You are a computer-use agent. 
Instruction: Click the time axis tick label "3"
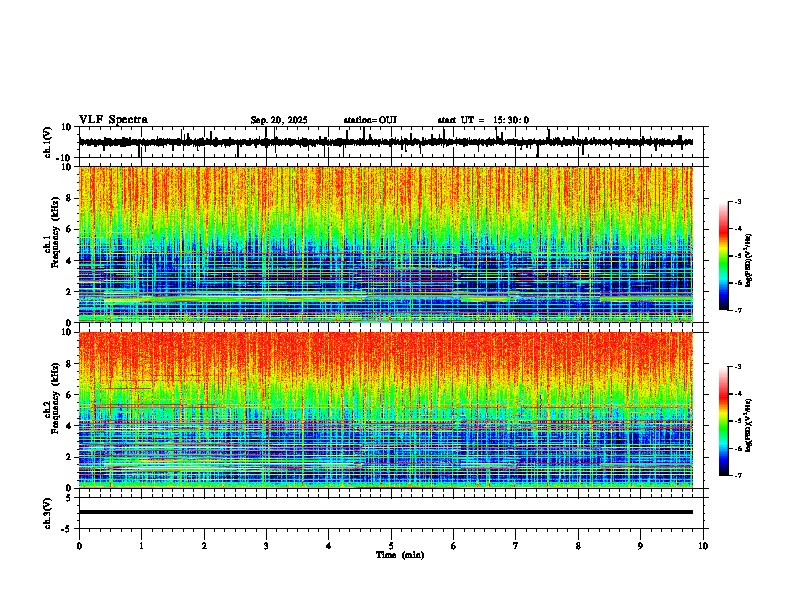266,546
